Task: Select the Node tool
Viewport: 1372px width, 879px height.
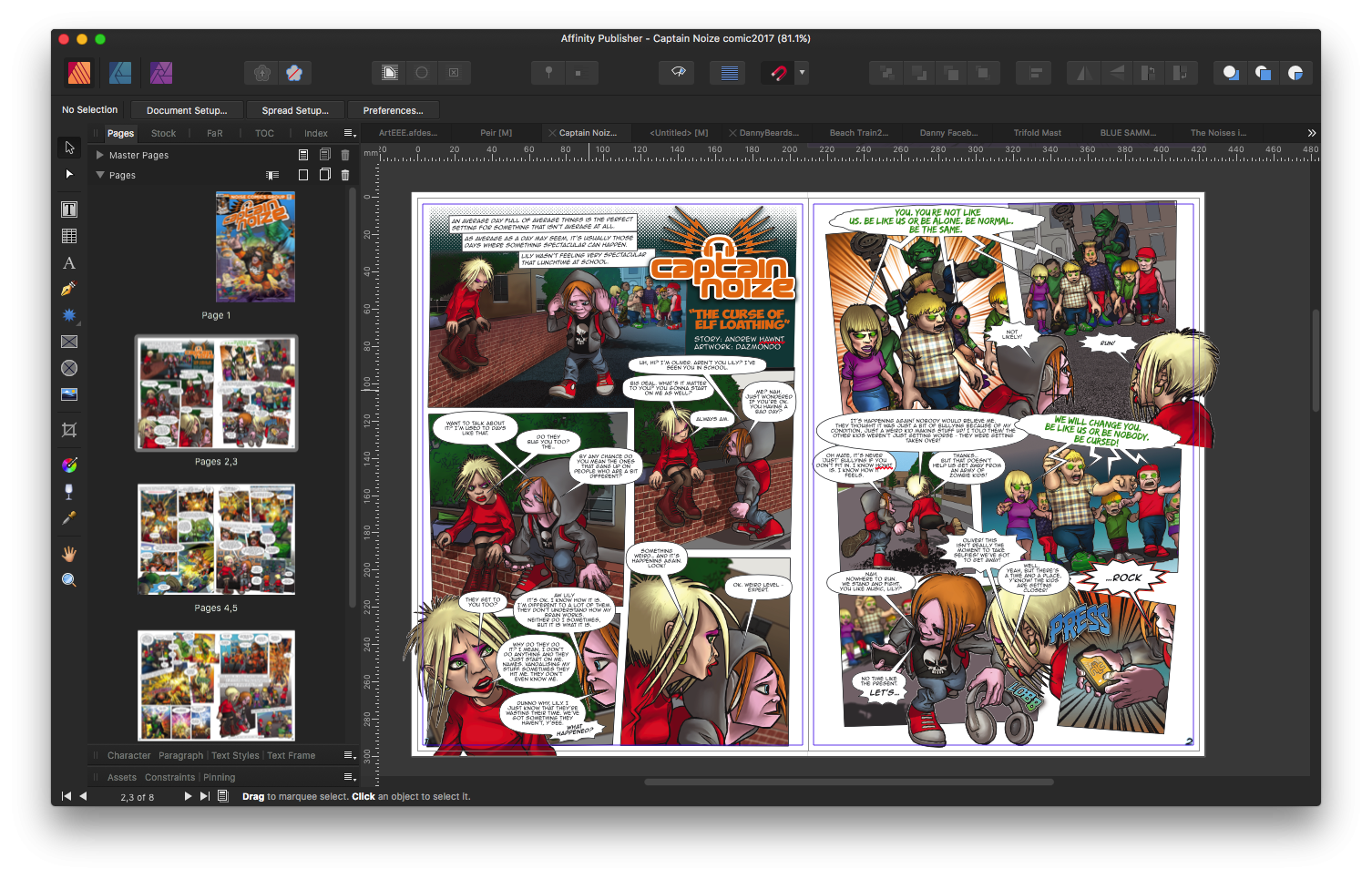Action: pyautogui.click(x=69, y=174)
